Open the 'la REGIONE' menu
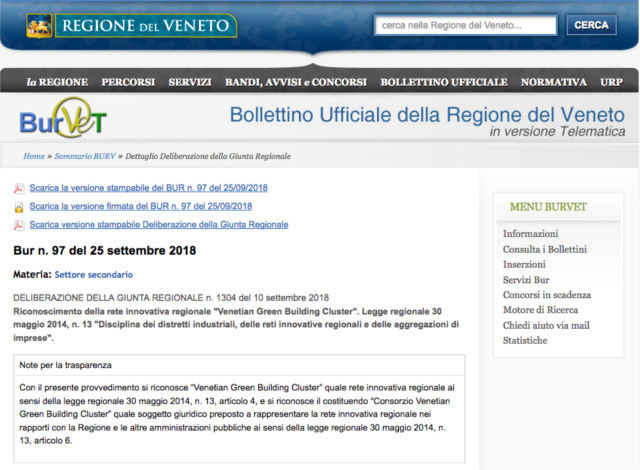 coord(57,82)
